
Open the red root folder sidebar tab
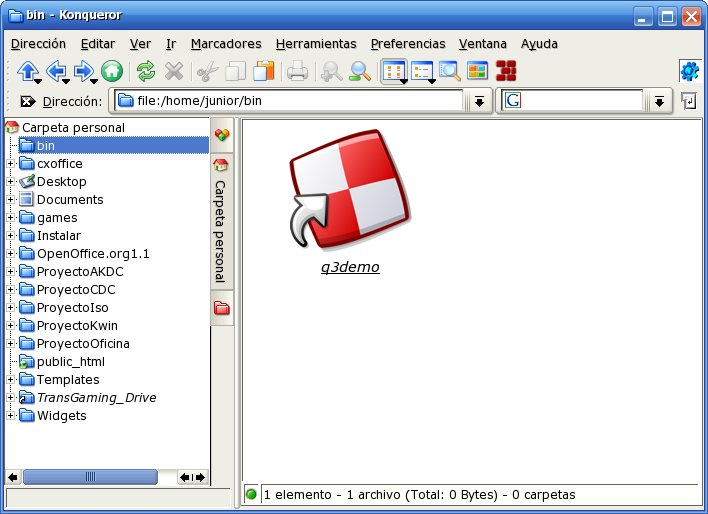222,308
